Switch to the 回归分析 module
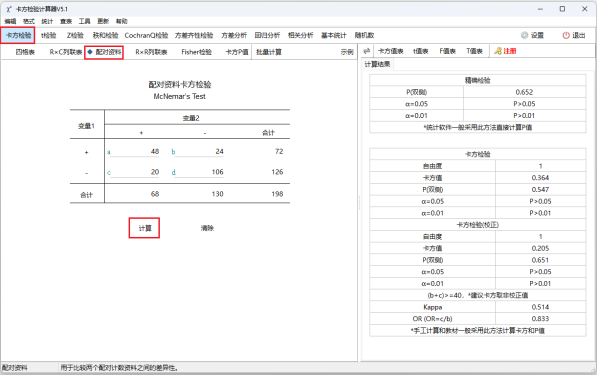 (267, 35)
